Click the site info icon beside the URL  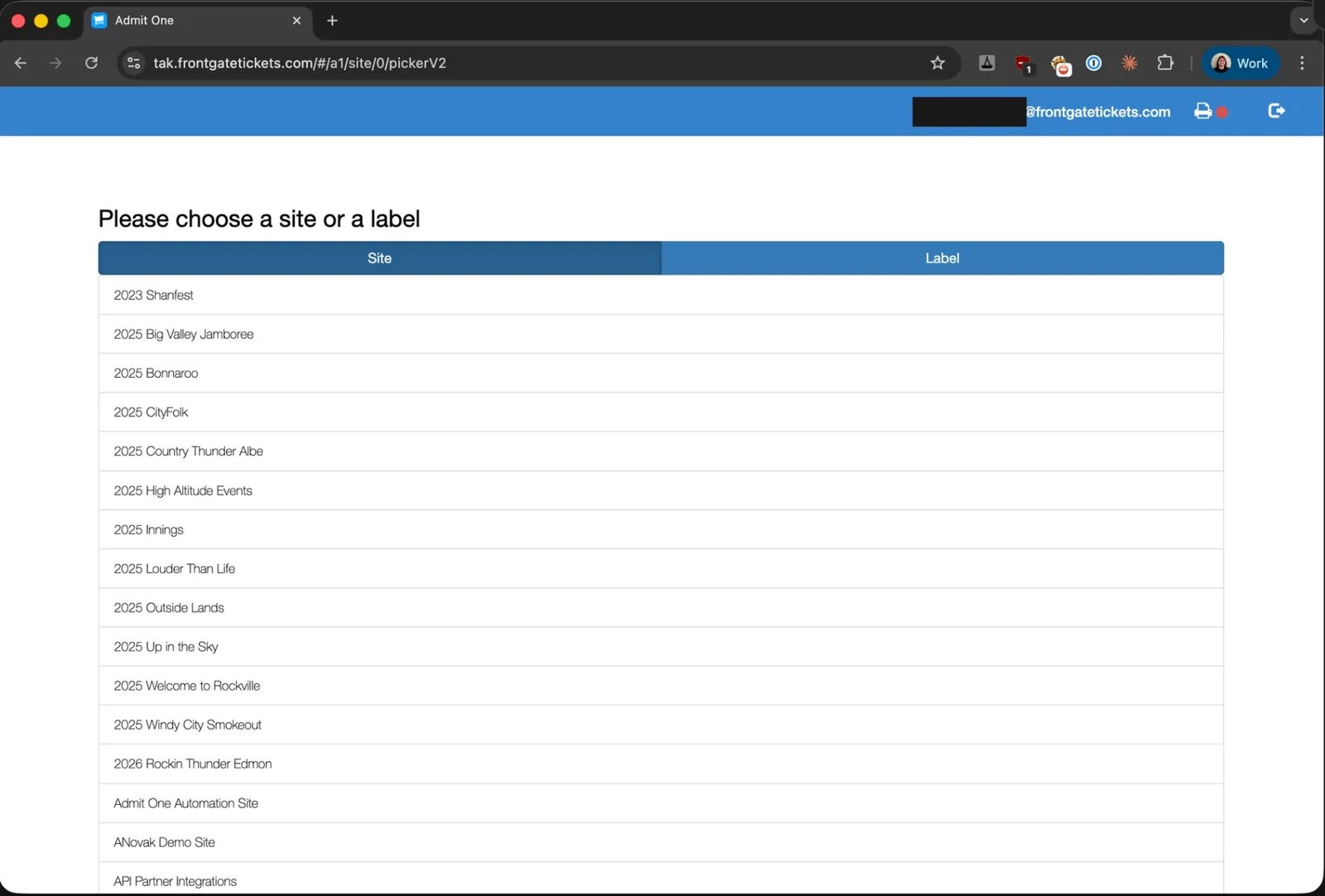point(133,63)
